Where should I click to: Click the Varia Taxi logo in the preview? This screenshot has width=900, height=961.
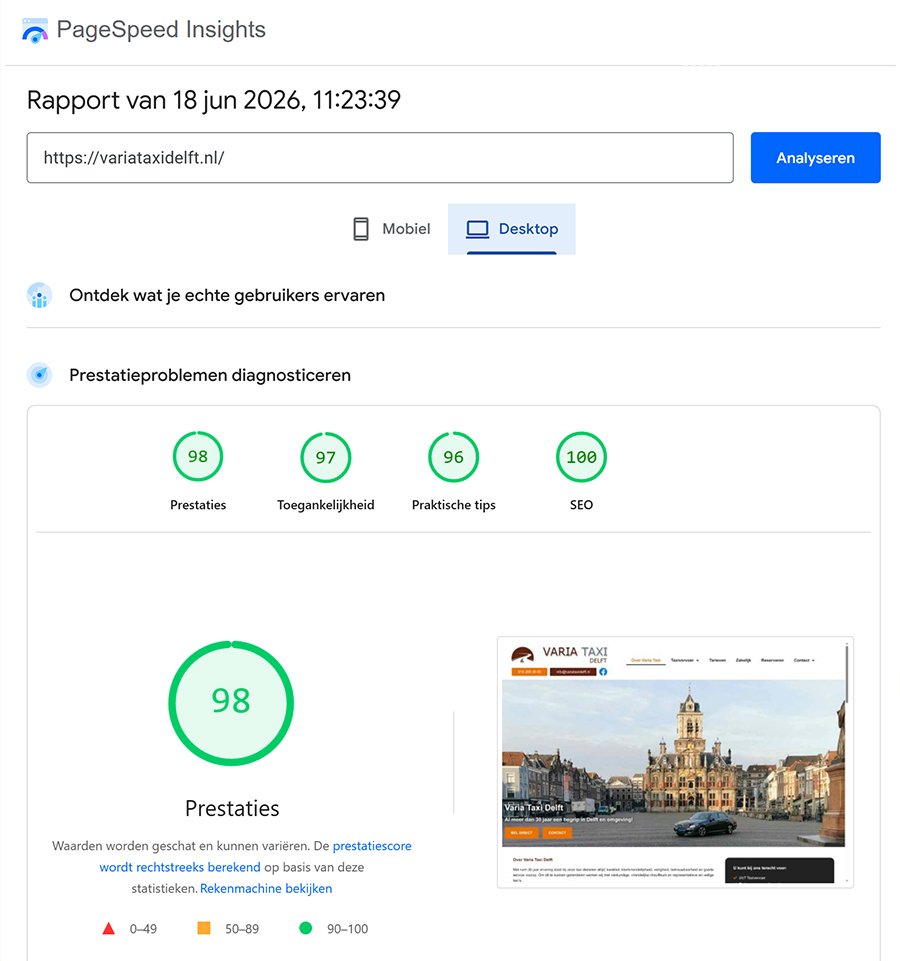coord(559,655)
